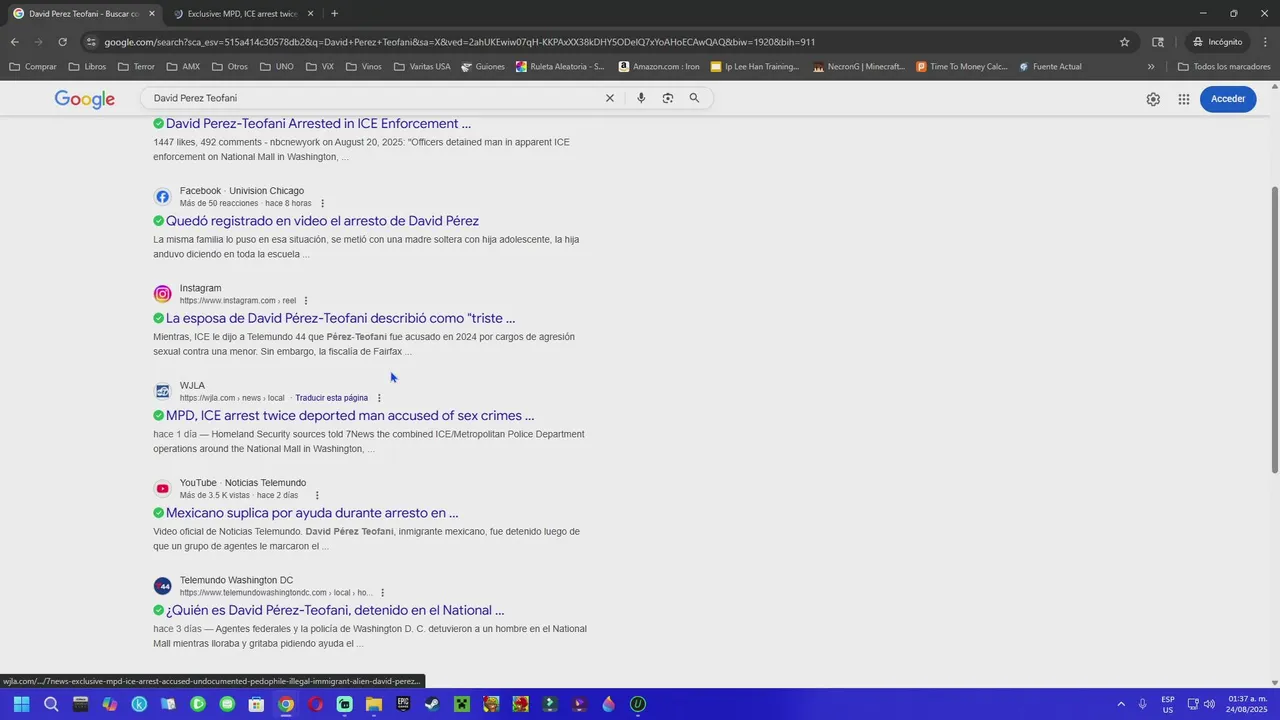Start voice search with microphone icon
Screen dimensions: 1280x720
[641, 98]
